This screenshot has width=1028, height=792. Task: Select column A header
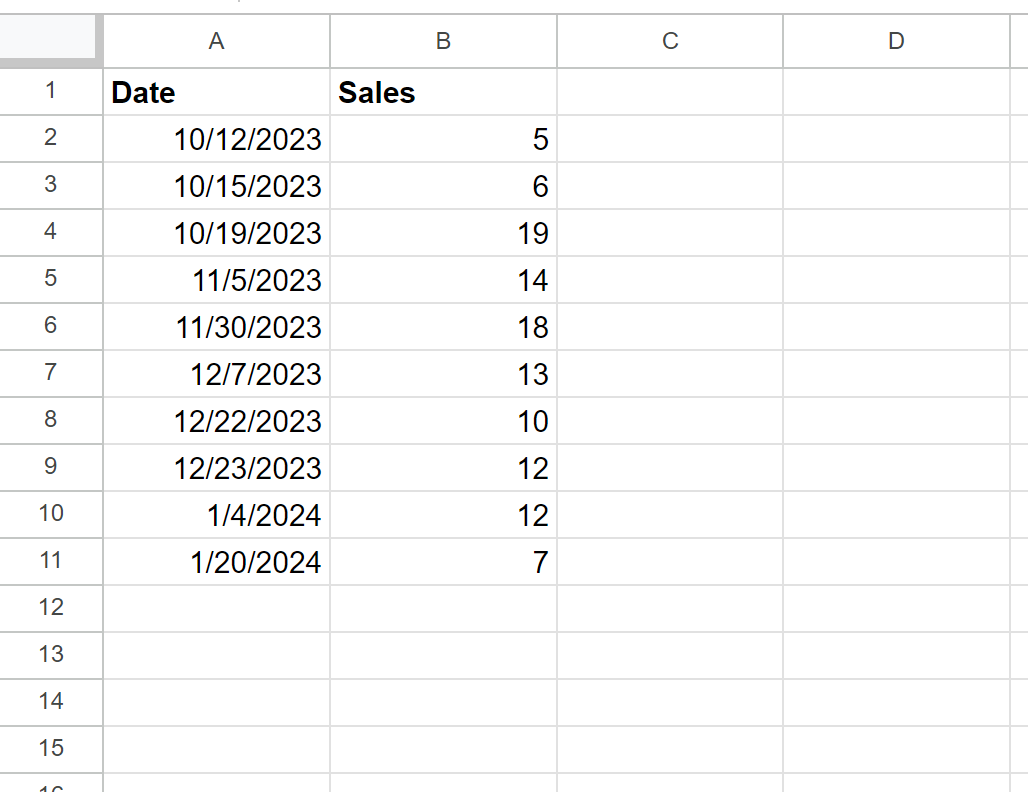tap(215, 41)
